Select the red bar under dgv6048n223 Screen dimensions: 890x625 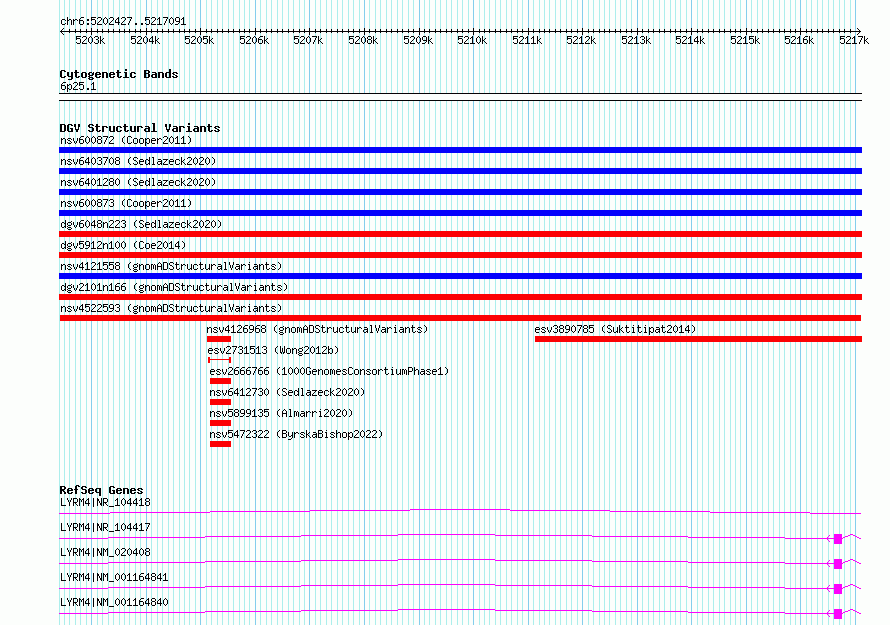click(460, 234)
